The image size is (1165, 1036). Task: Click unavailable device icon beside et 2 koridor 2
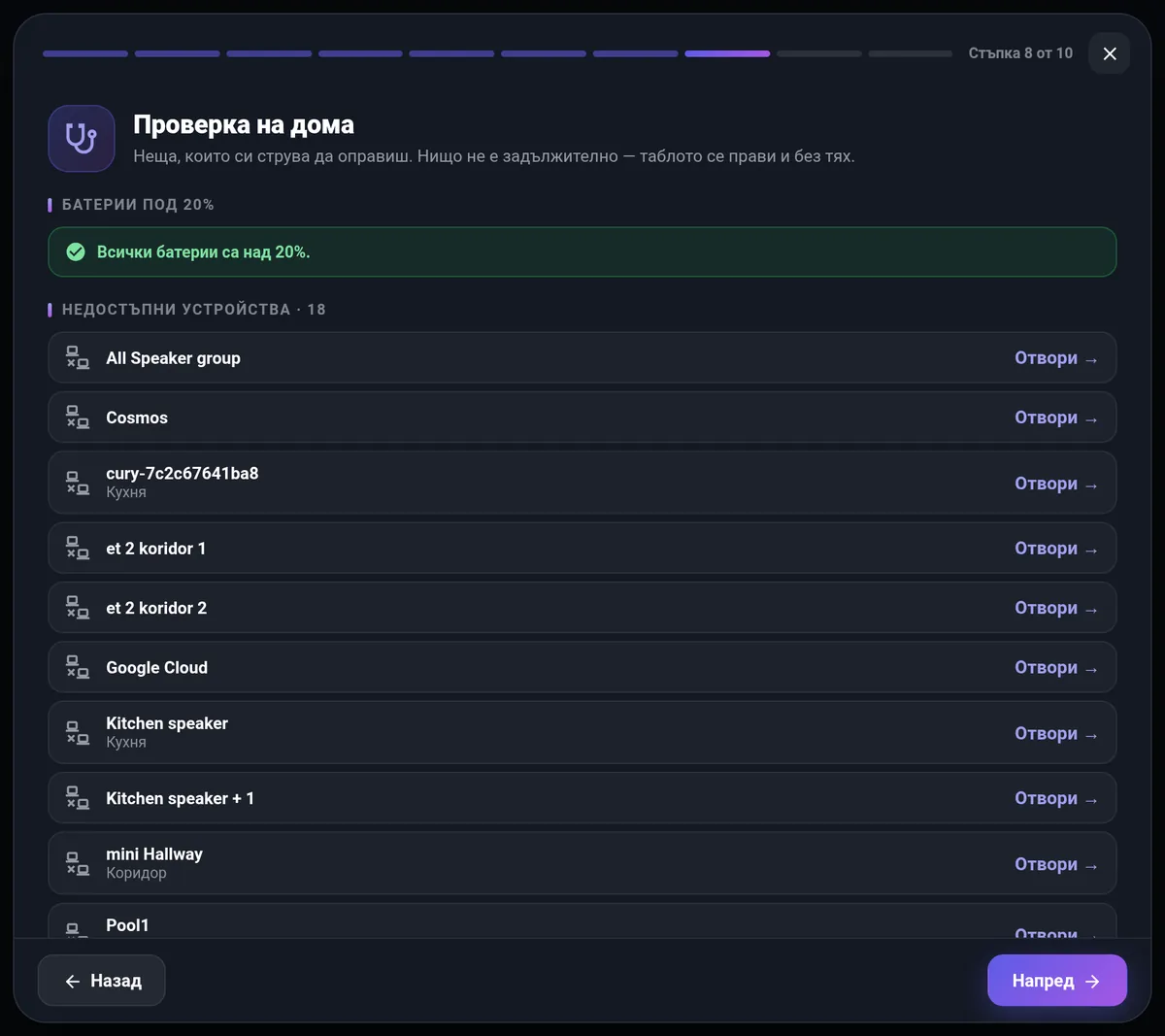tap(78, 608)
